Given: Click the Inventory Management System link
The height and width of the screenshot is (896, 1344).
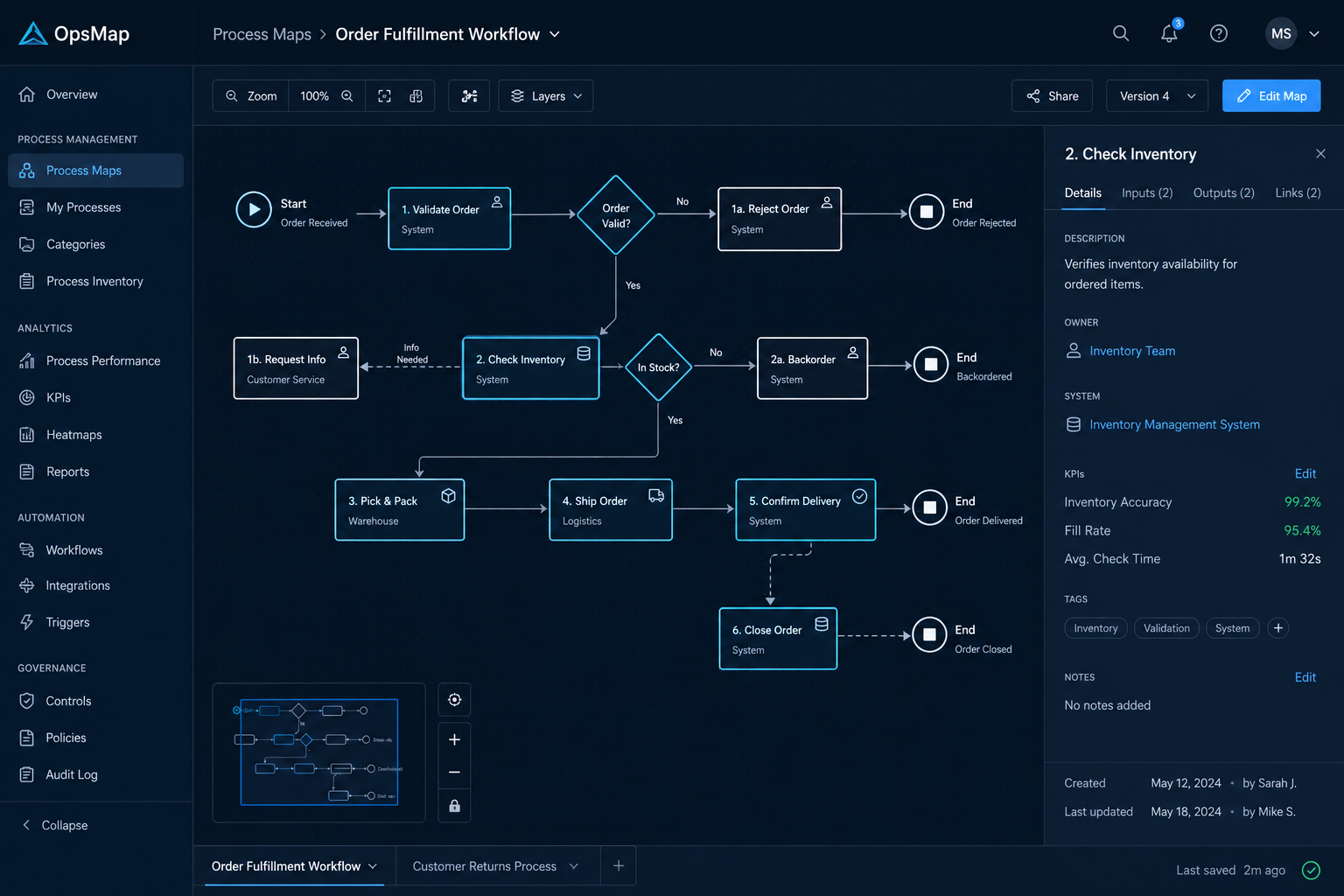Looking at the screenshot, I should [x=1174, y=424].
